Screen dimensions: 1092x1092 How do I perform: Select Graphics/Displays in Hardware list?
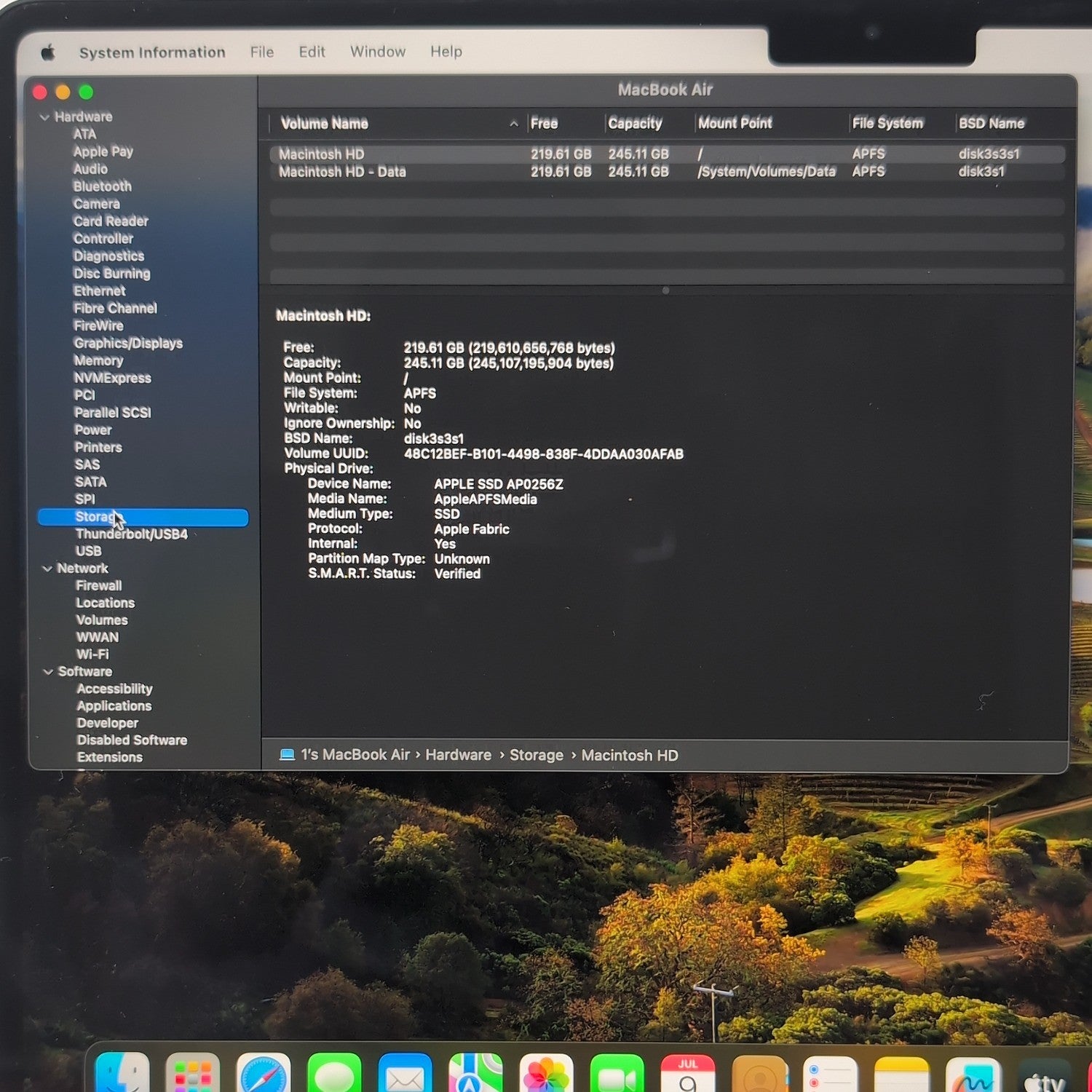pyautogui.click(x=128, y=344)
